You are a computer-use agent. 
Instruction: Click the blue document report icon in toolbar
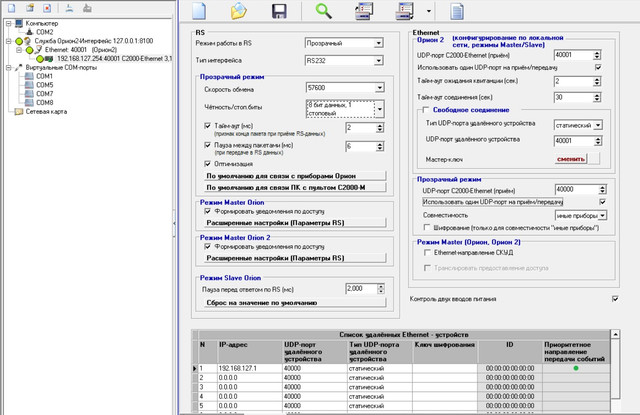(x=457, y=11)
